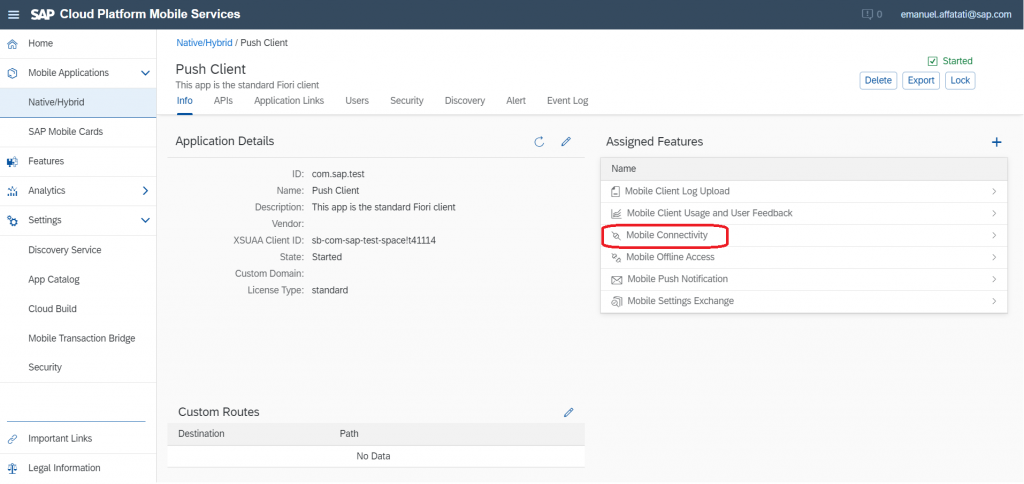Click the Destination column header
This screenshot has width=1024, height=484.
click(x=201, y=434)
